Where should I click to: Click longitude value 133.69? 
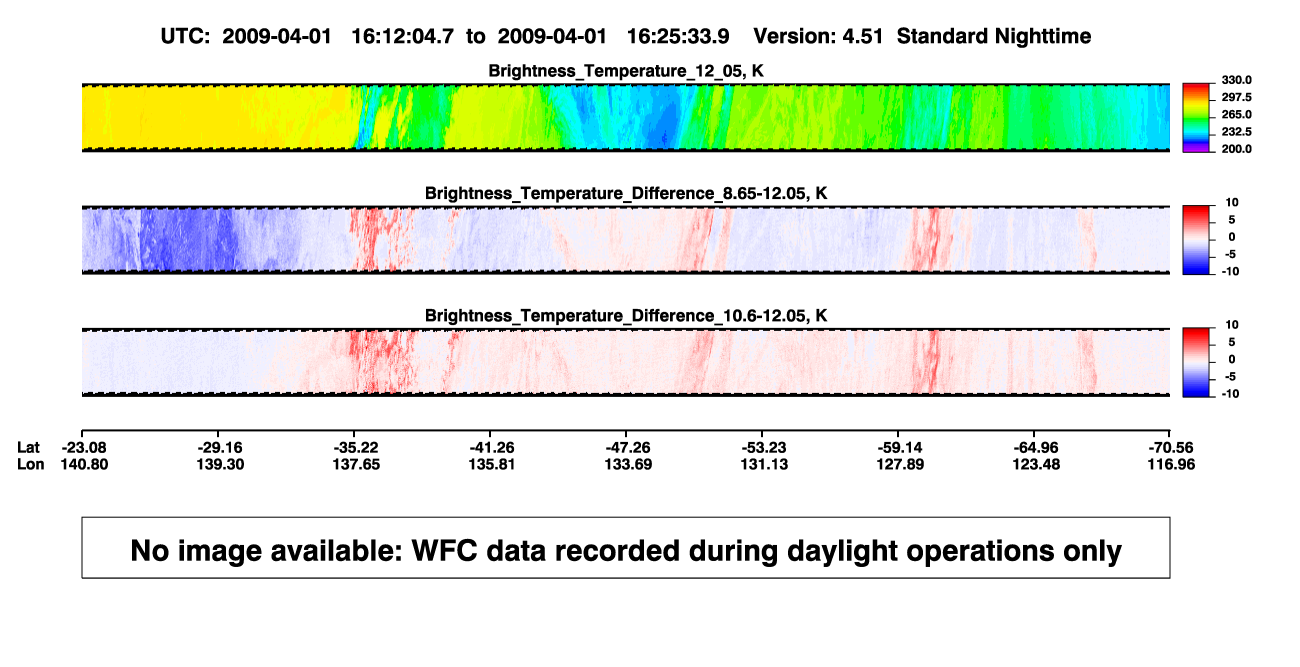tap(629, 464)
